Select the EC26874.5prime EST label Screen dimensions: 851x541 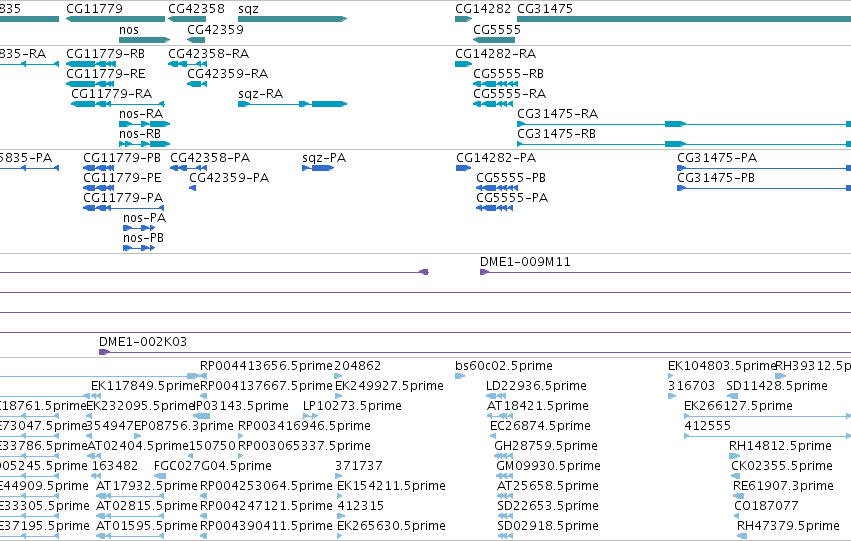pyautogui.click(x=540, y=426)
